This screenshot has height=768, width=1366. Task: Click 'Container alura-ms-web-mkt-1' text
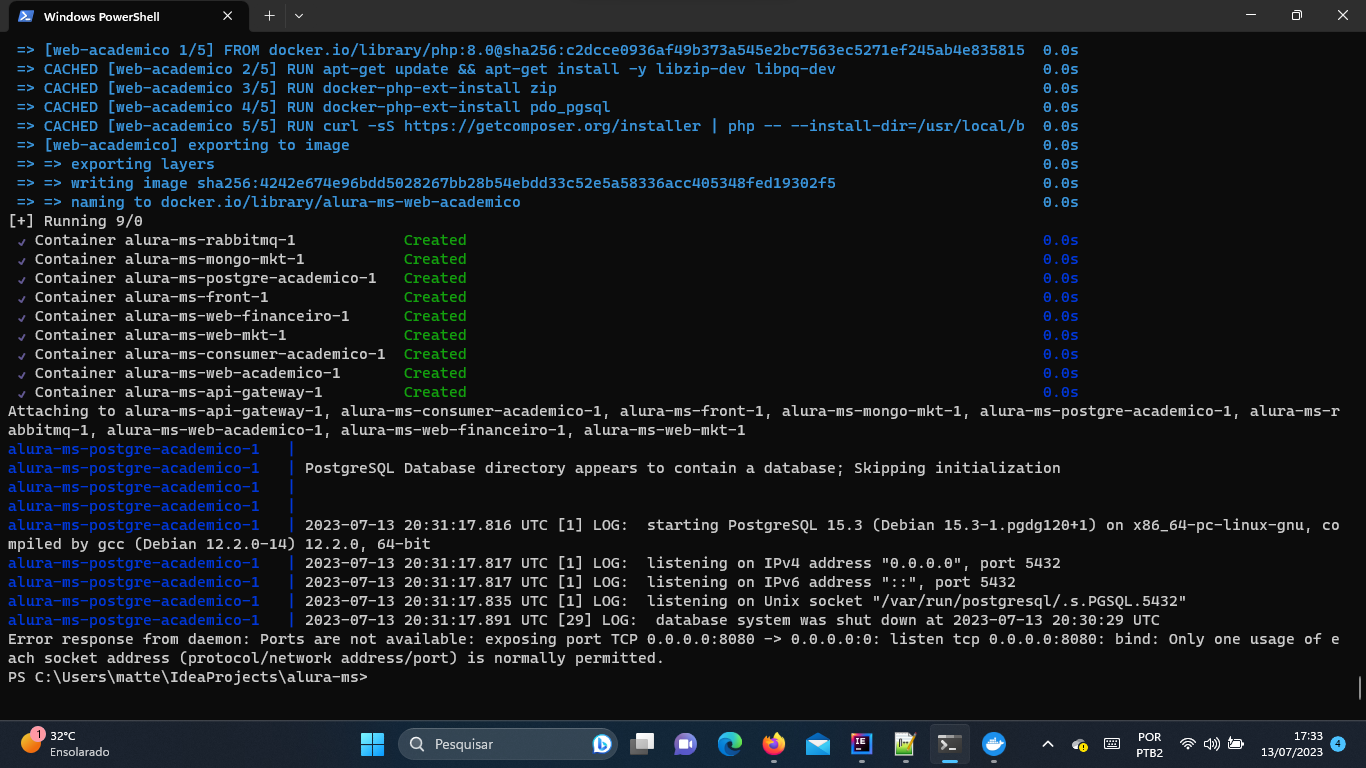tap(161, 335)
